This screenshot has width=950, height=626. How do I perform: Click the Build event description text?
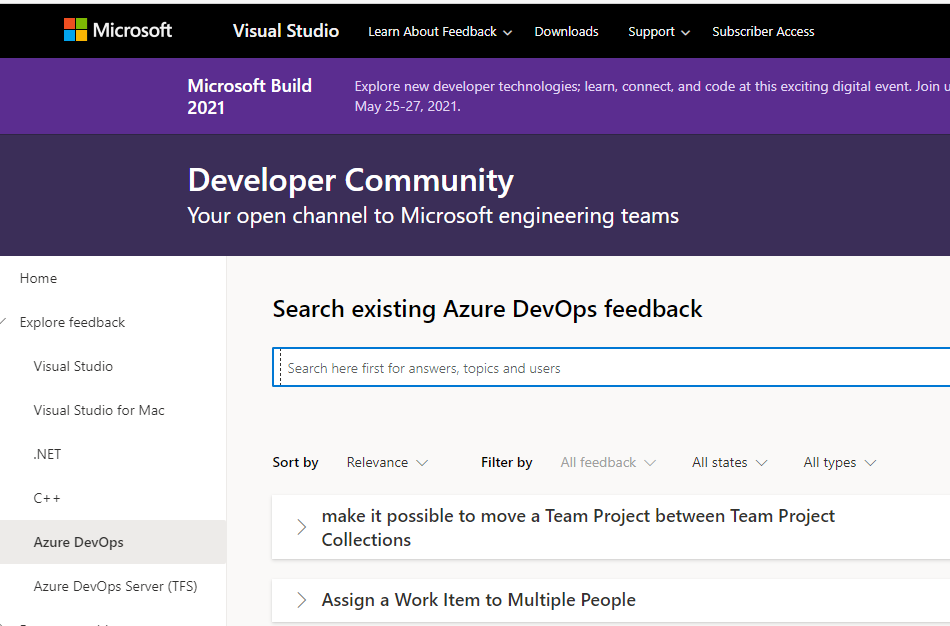pos(652,96)
